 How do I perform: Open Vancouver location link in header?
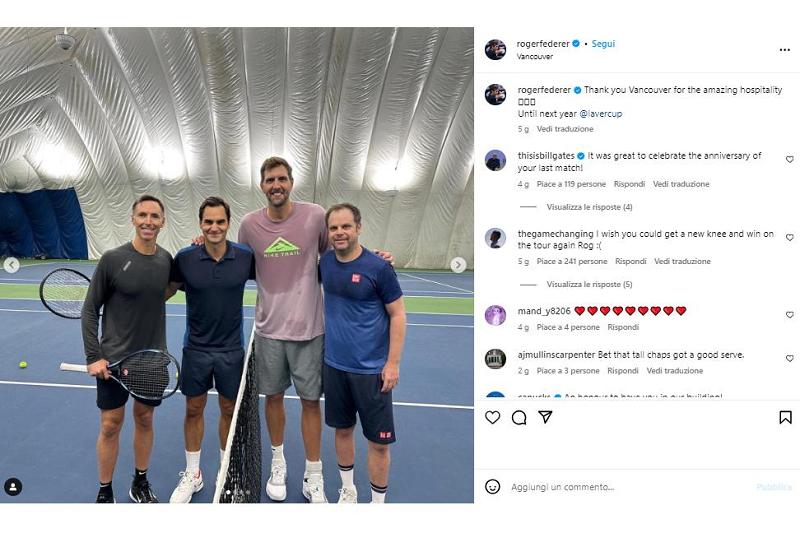click(534, 57)
